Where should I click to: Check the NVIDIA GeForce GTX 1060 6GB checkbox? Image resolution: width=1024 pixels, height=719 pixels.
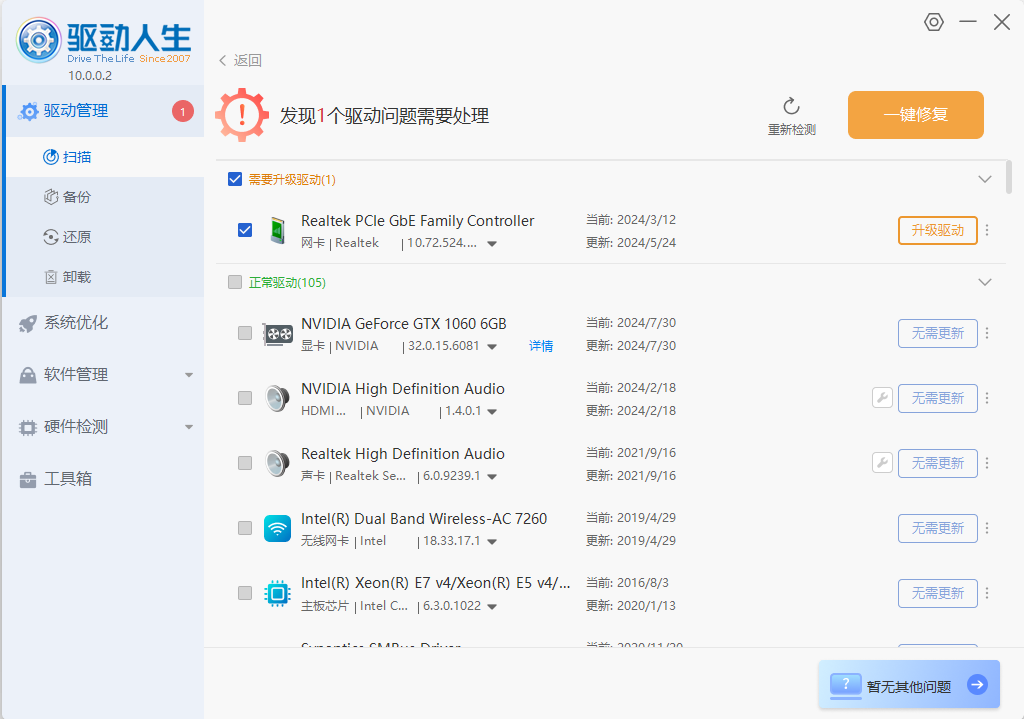[245, 333]
